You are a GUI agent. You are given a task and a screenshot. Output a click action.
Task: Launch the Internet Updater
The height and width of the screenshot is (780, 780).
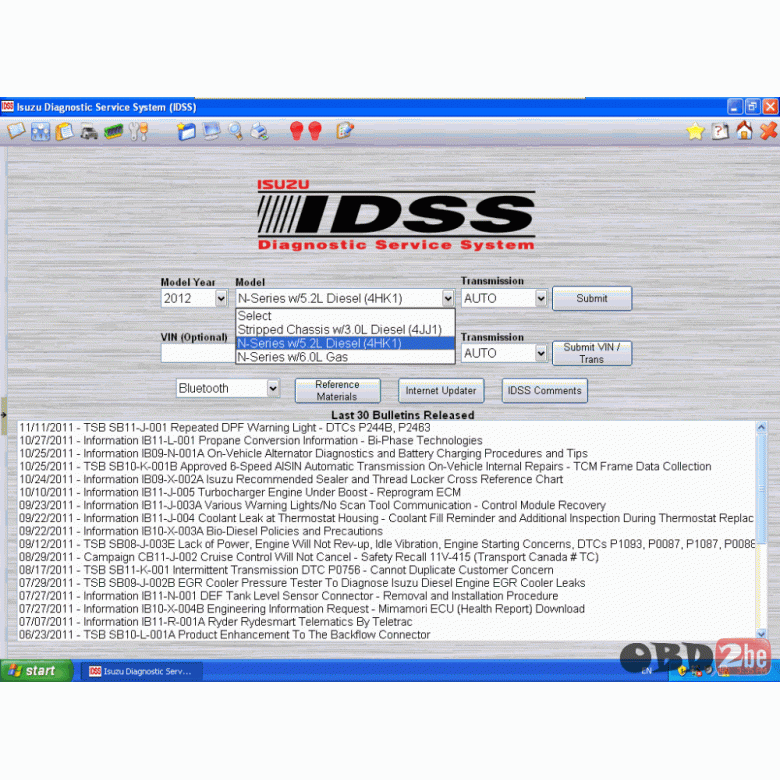click(x=441, y=390)
